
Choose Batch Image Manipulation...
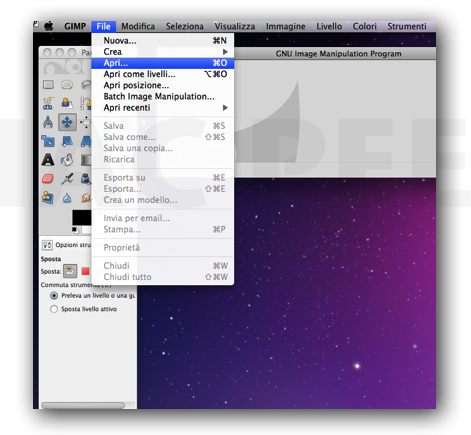163,96
